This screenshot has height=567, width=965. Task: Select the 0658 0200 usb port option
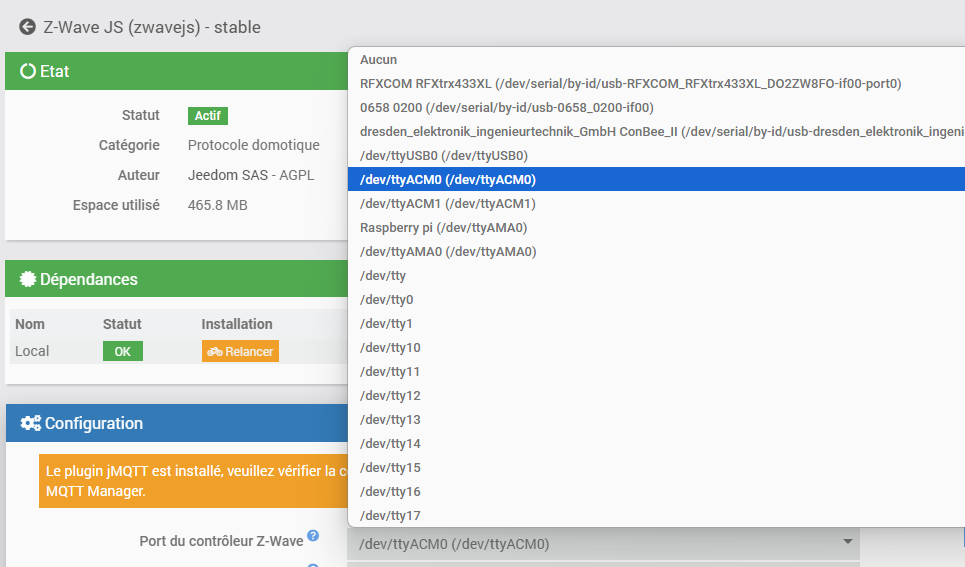[x=506, y=108]
